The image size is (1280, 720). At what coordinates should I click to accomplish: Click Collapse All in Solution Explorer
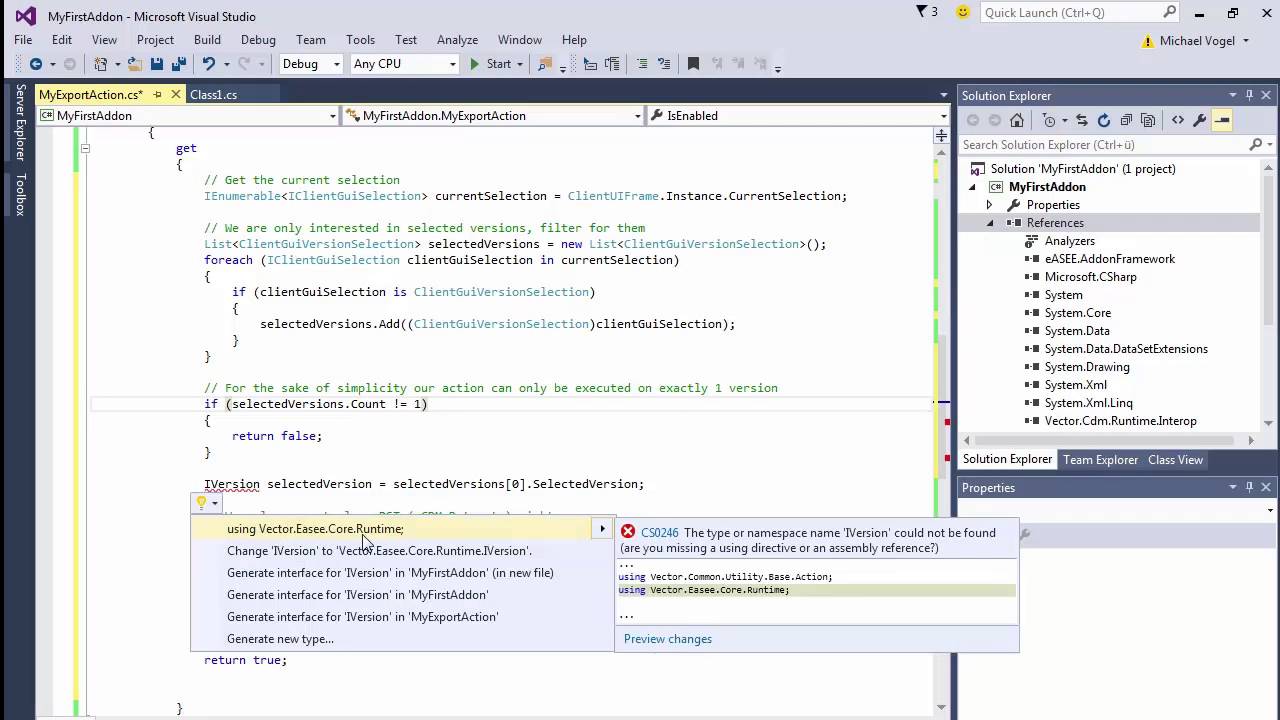tap(1126, 120)
